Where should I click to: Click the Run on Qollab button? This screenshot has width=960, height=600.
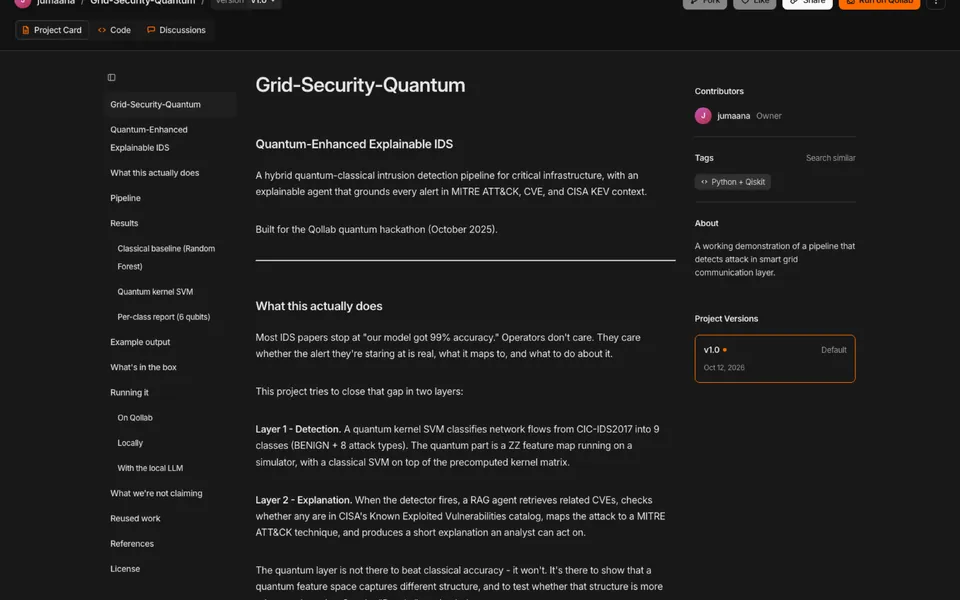click(x=879, y=3)
